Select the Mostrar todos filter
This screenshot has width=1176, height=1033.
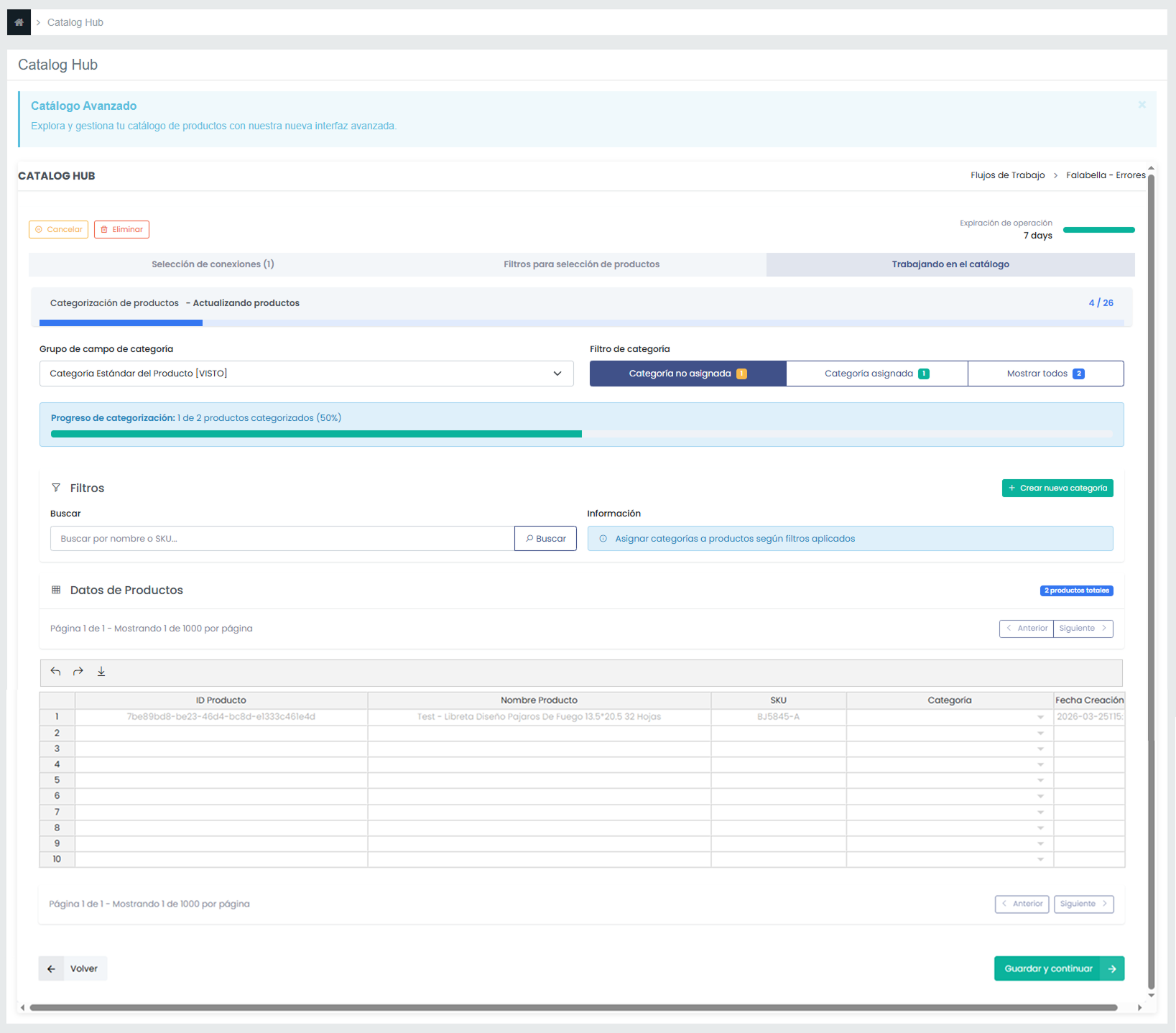[x=1045, y=374]
